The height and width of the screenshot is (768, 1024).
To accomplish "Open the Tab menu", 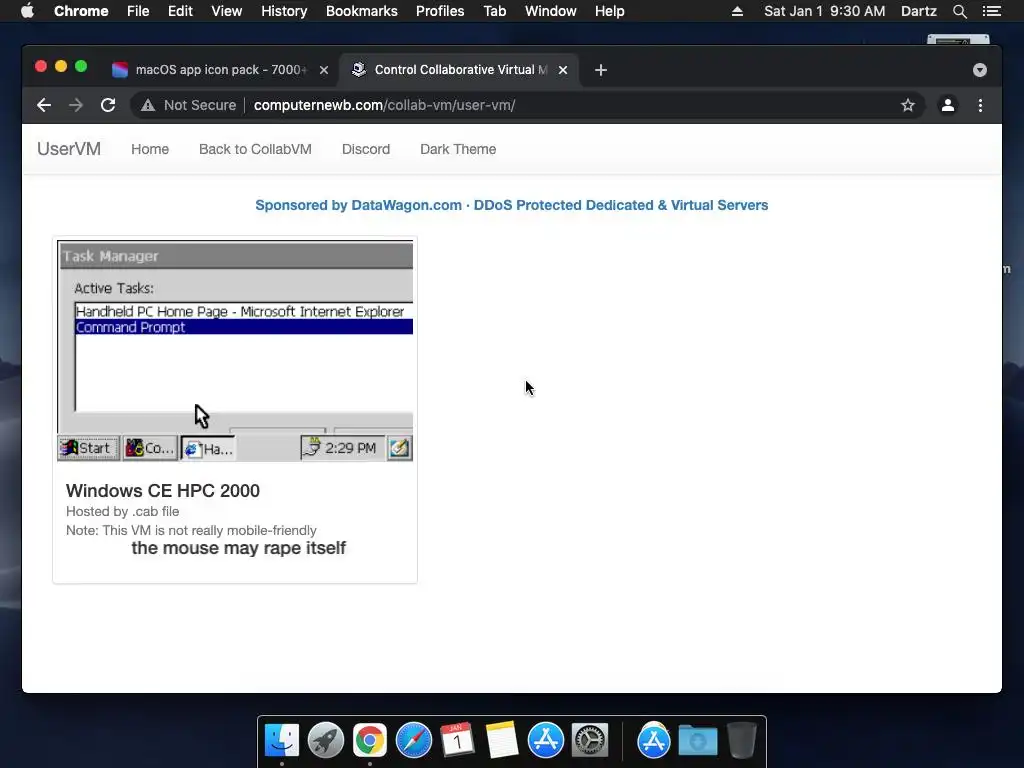I will 494,11.
